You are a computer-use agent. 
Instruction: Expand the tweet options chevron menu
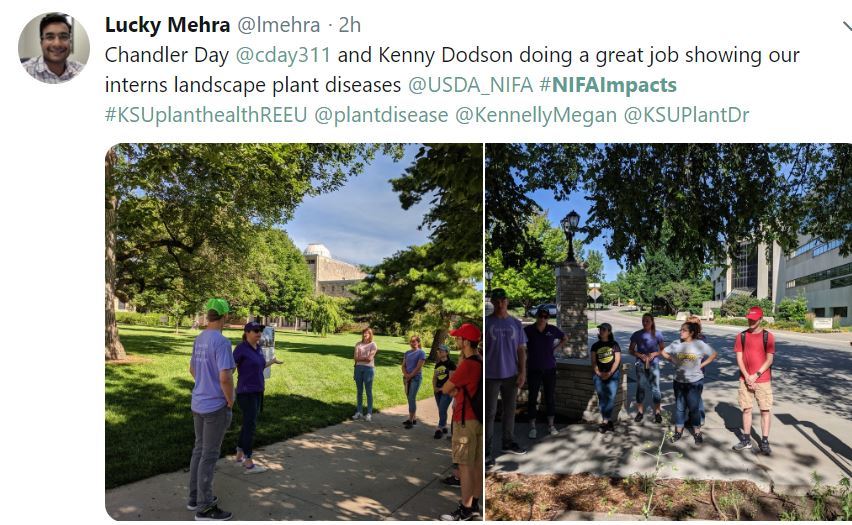point(846,27)
